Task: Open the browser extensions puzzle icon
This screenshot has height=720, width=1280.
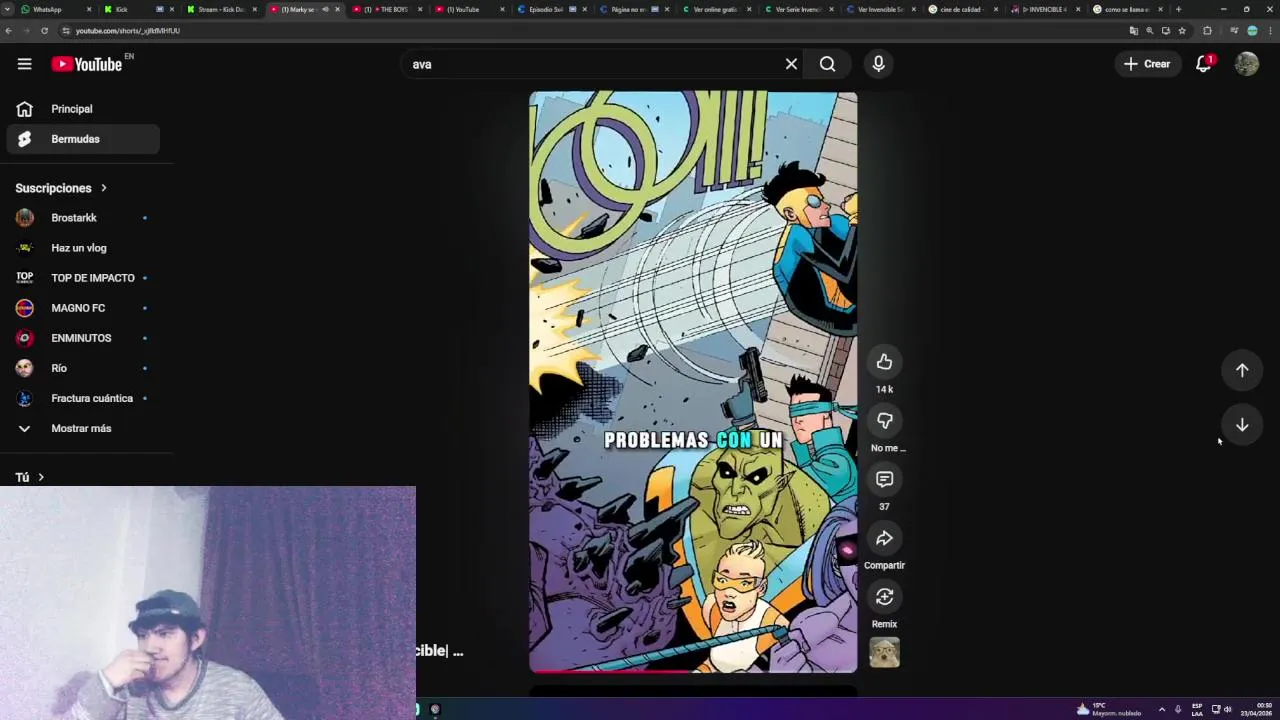Action: point(1207,31)
